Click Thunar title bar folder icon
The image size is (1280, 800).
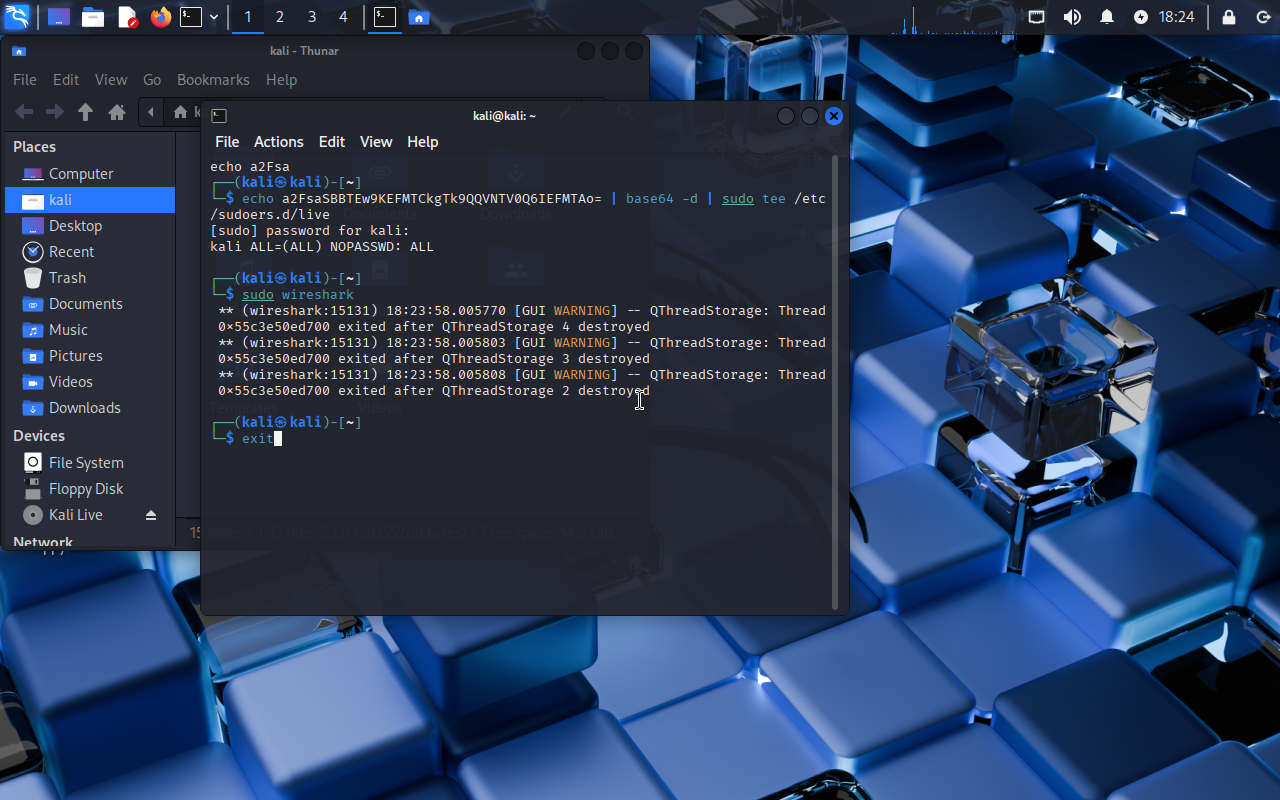pyautogui.click(x=19, y=51)
